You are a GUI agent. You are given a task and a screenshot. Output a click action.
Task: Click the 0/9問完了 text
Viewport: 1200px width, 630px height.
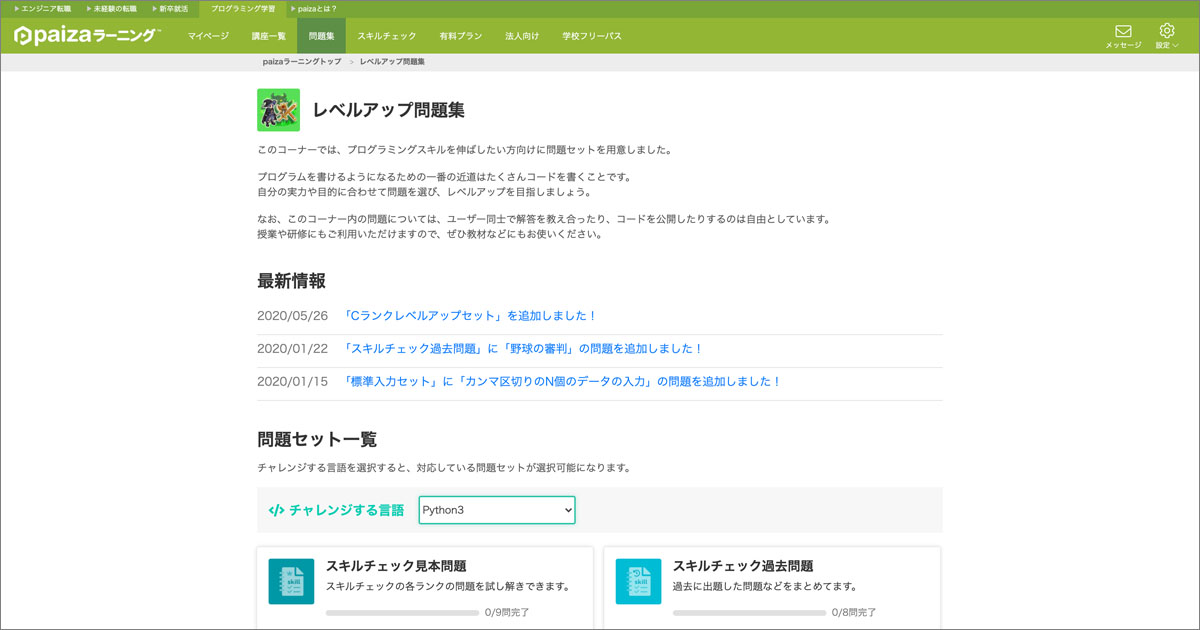[507, 612]
